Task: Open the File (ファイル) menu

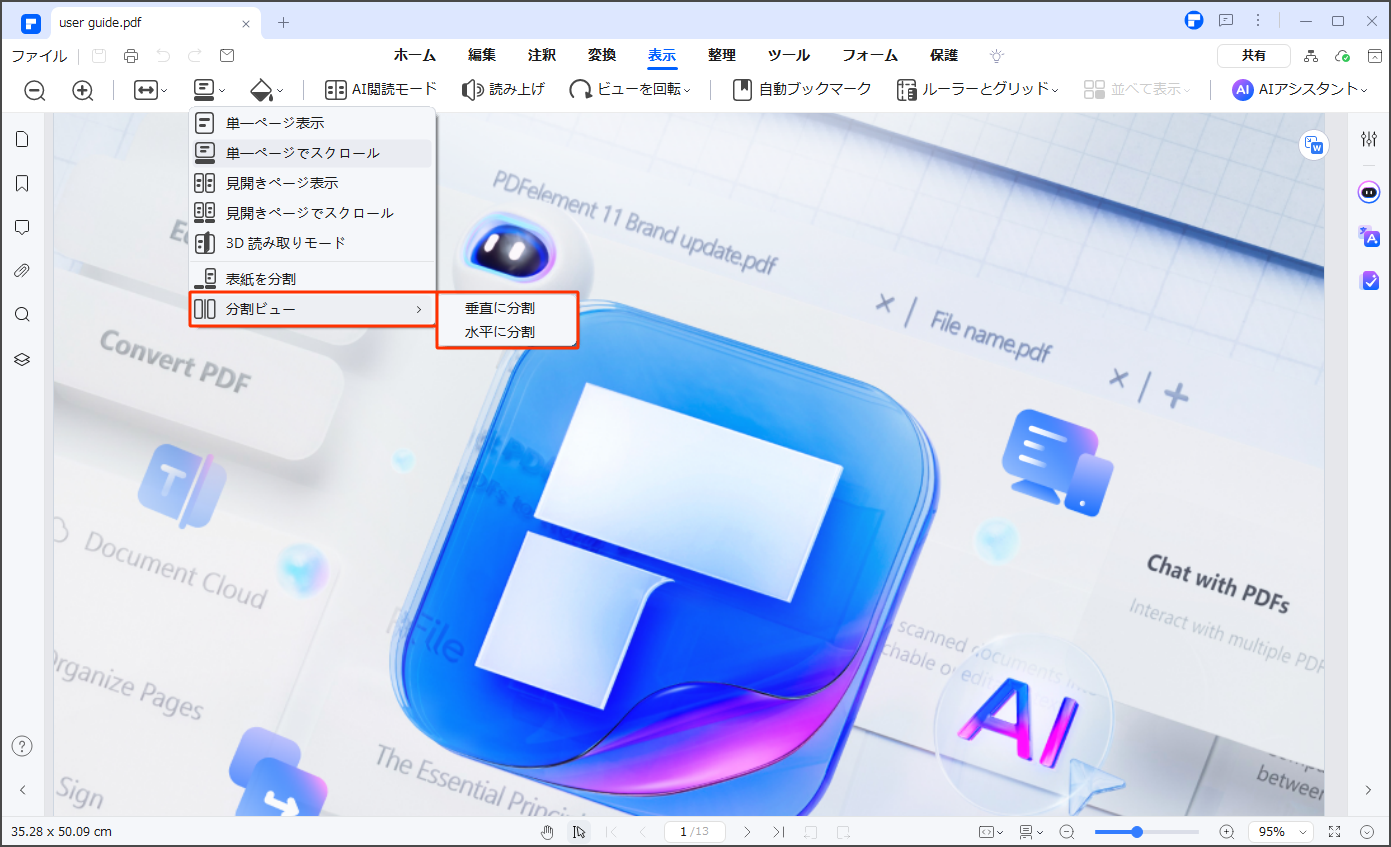Action: click(39, 56)
